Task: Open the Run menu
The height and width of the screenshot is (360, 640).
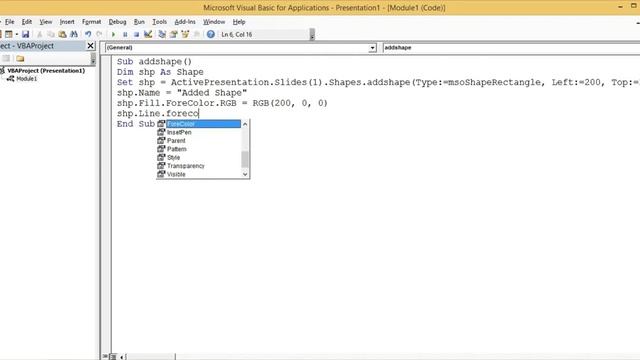Action: tap(139, 22)
